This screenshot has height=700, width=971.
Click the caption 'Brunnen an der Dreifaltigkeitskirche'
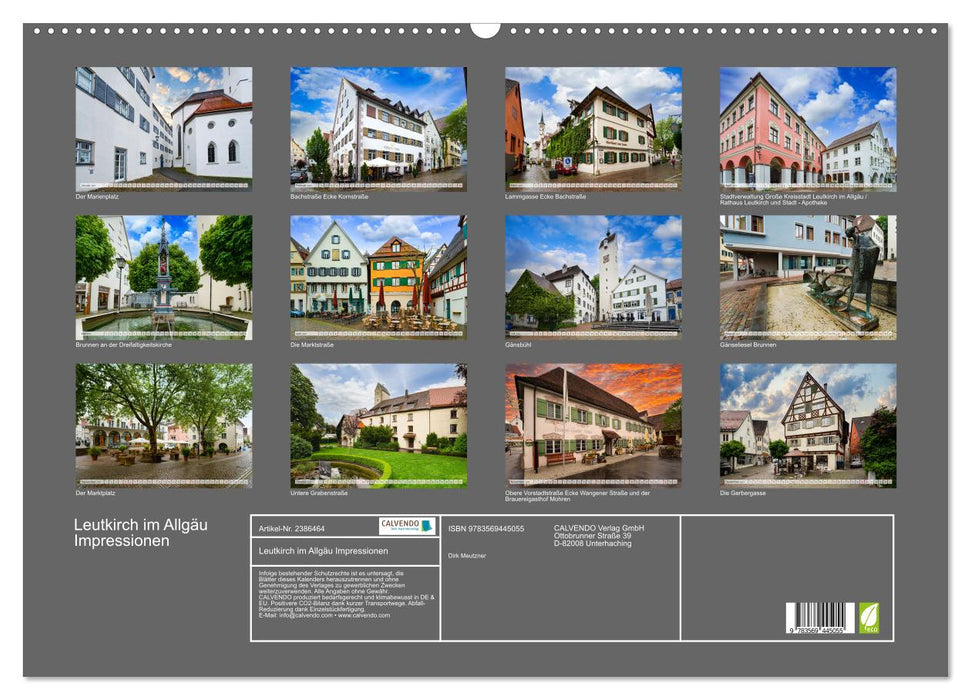point(123,344)
